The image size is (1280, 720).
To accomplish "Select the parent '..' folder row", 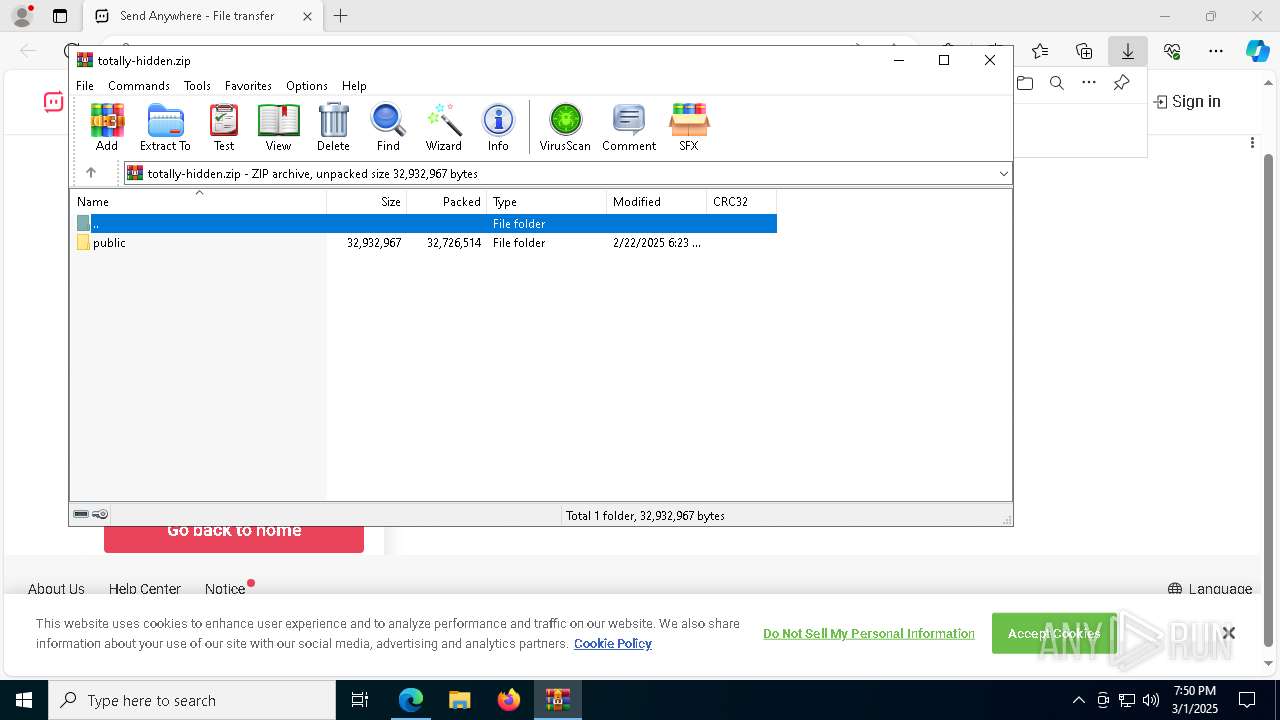I will (424, 224).
